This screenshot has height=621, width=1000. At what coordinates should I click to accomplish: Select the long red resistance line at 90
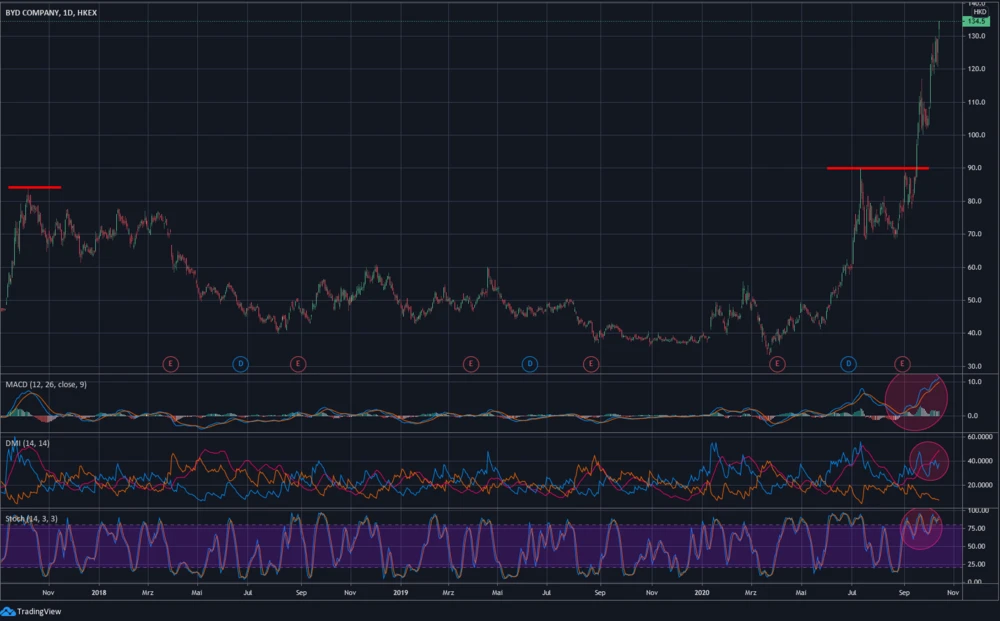pyautogui.click(x=877, y=168)
